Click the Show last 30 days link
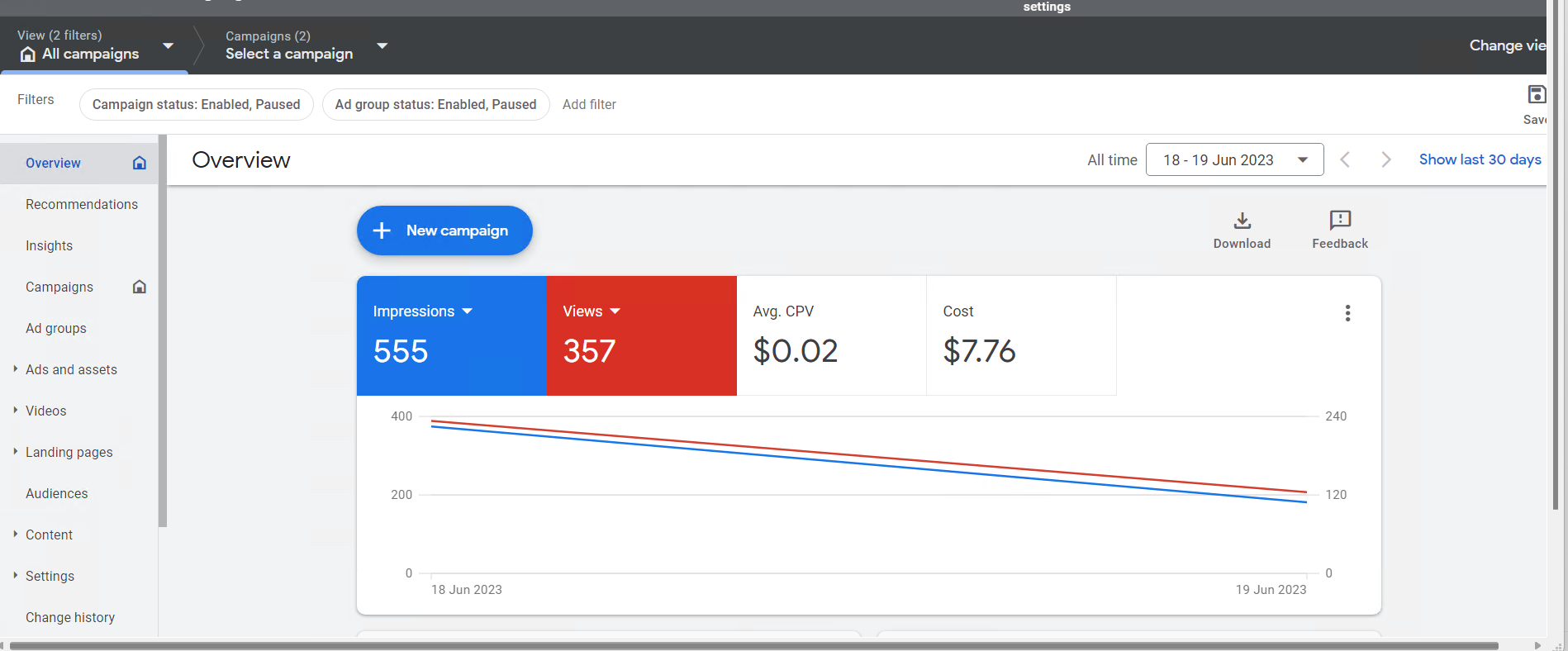 click(x=1480, y=159)
